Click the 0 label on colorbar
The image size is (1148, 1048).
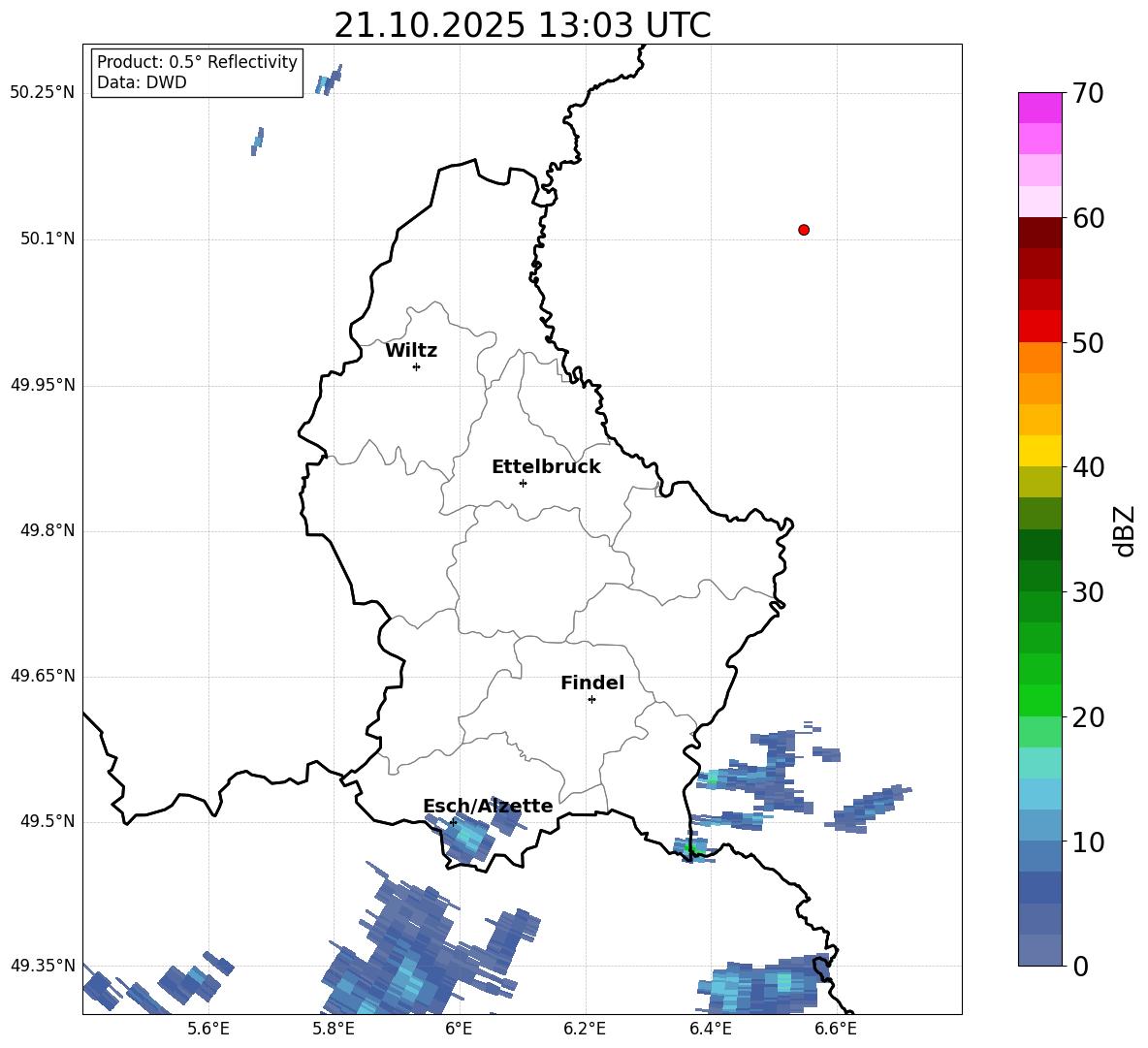1081,967
